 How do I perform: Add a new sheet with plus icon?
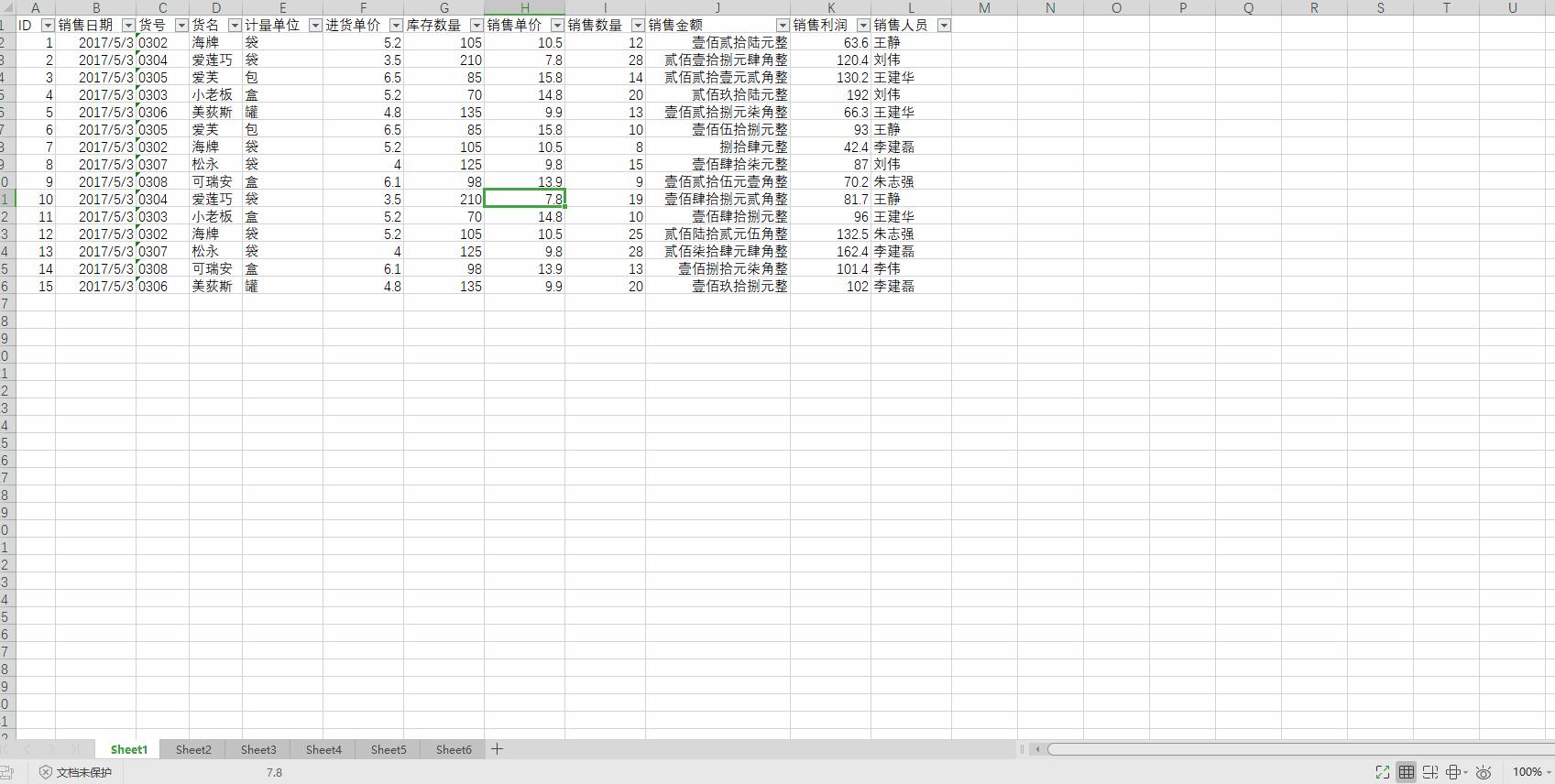497,749
